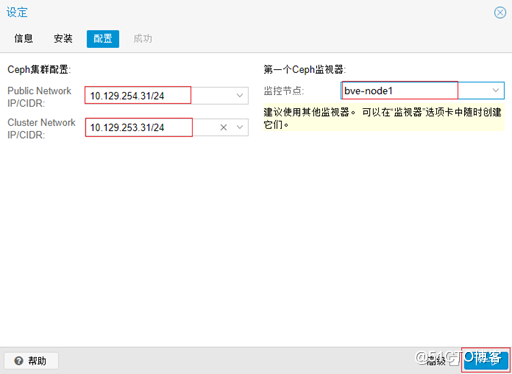Switch to the 信息 tab
Viewport: 512px width, 374px height.
point(23,39)
